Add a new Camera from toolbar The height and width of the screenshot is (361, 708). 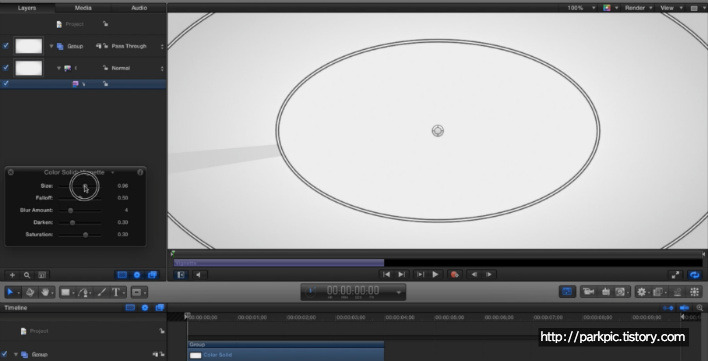[x=588, y=292]
